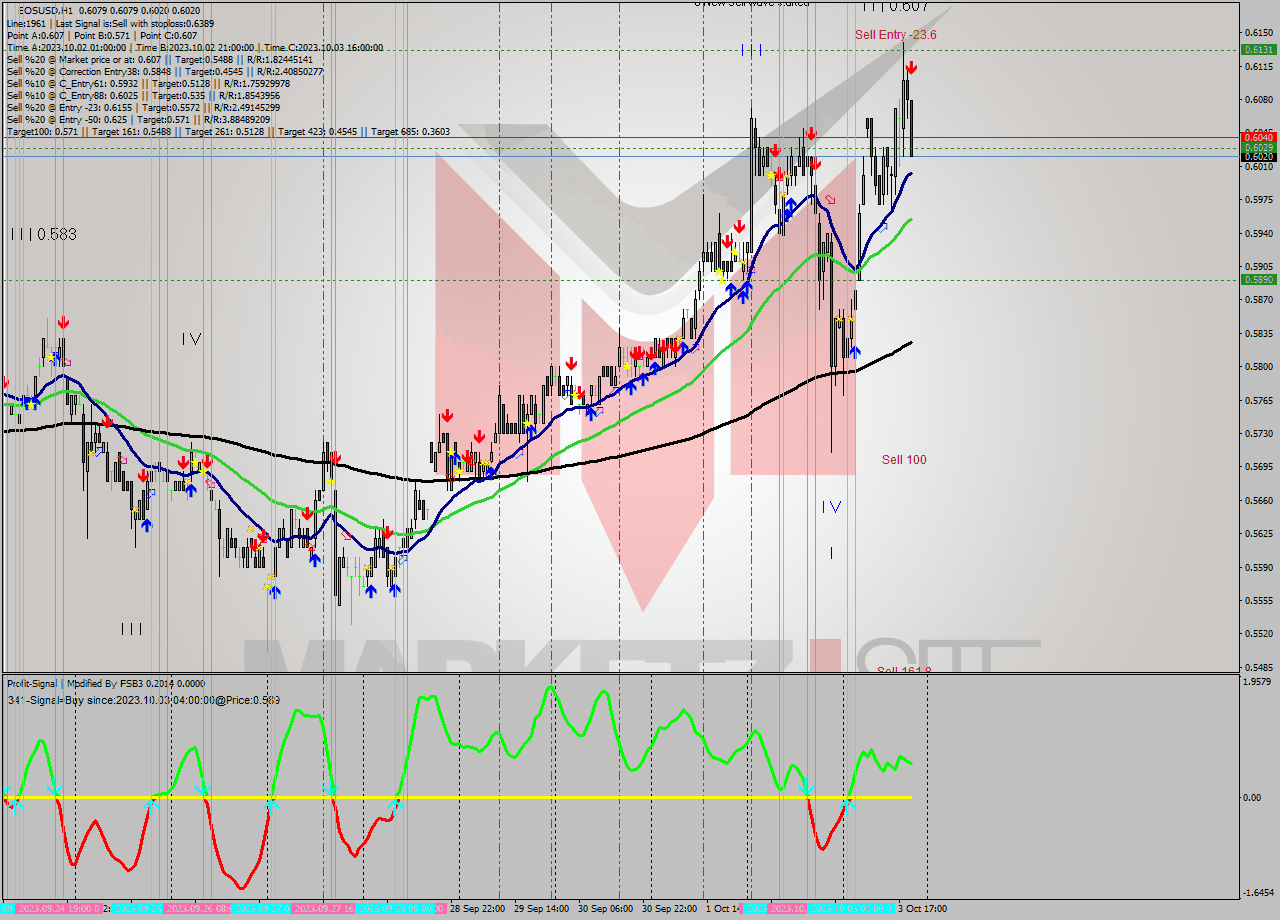
Task: Click the yellow zero line in the Profit-Signal panel
Action: (456, 797)
